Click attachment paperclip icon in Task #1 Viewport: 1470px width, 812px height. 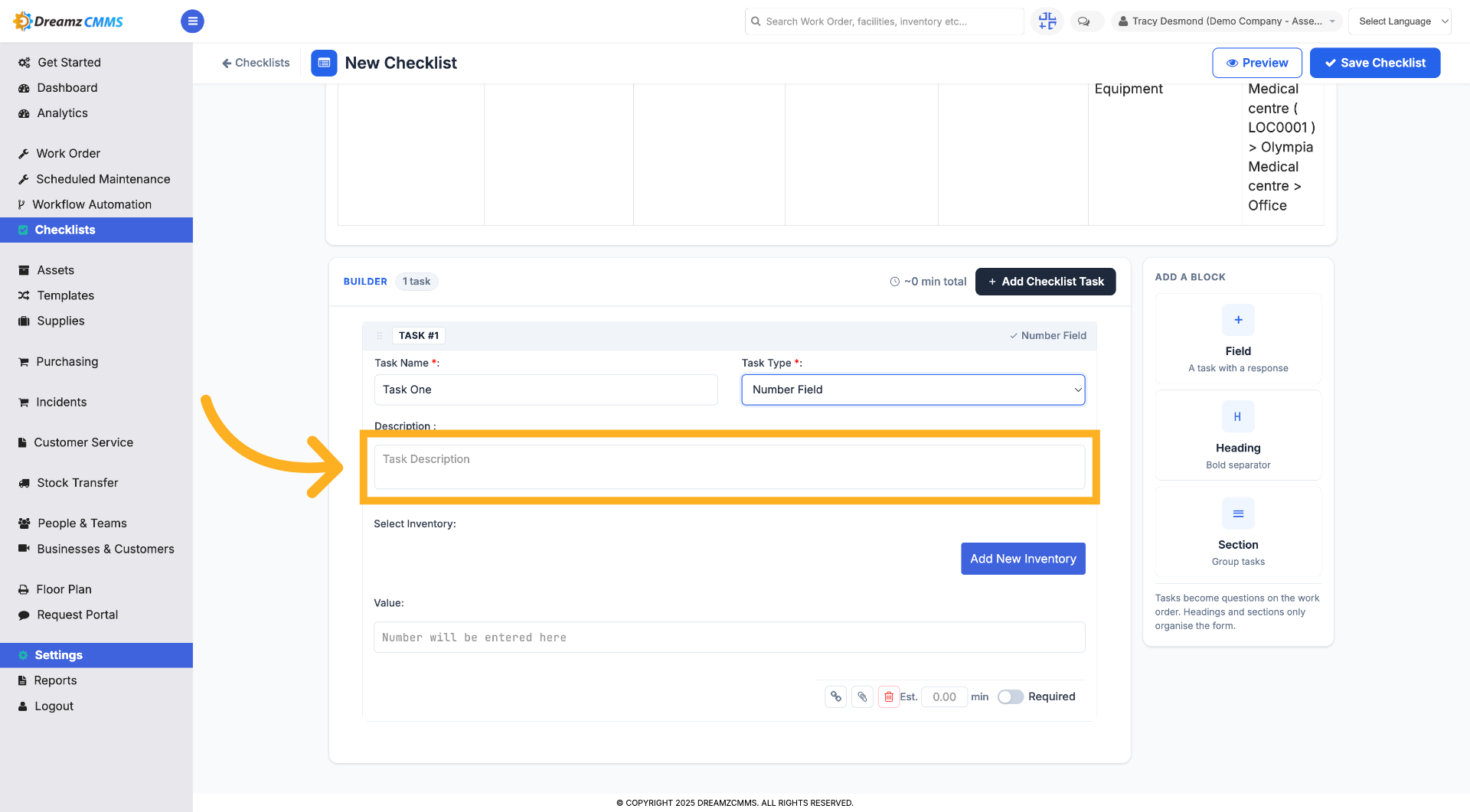click(862, 696)
